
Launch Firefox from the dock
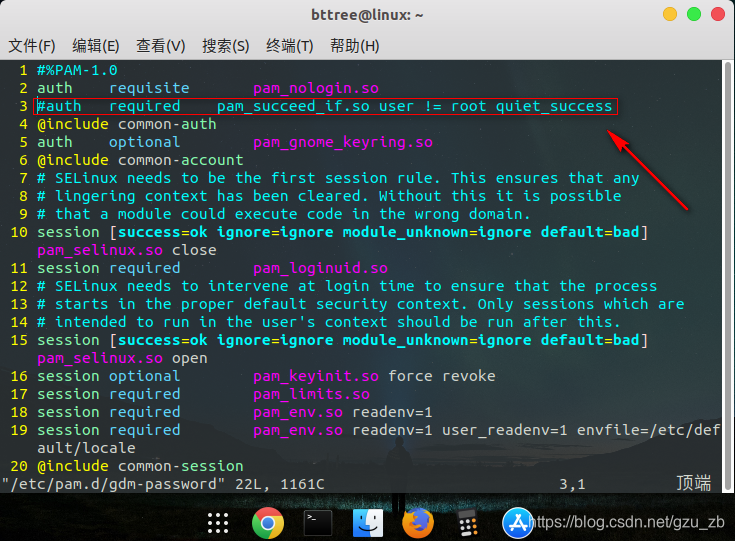click(418, 523)
